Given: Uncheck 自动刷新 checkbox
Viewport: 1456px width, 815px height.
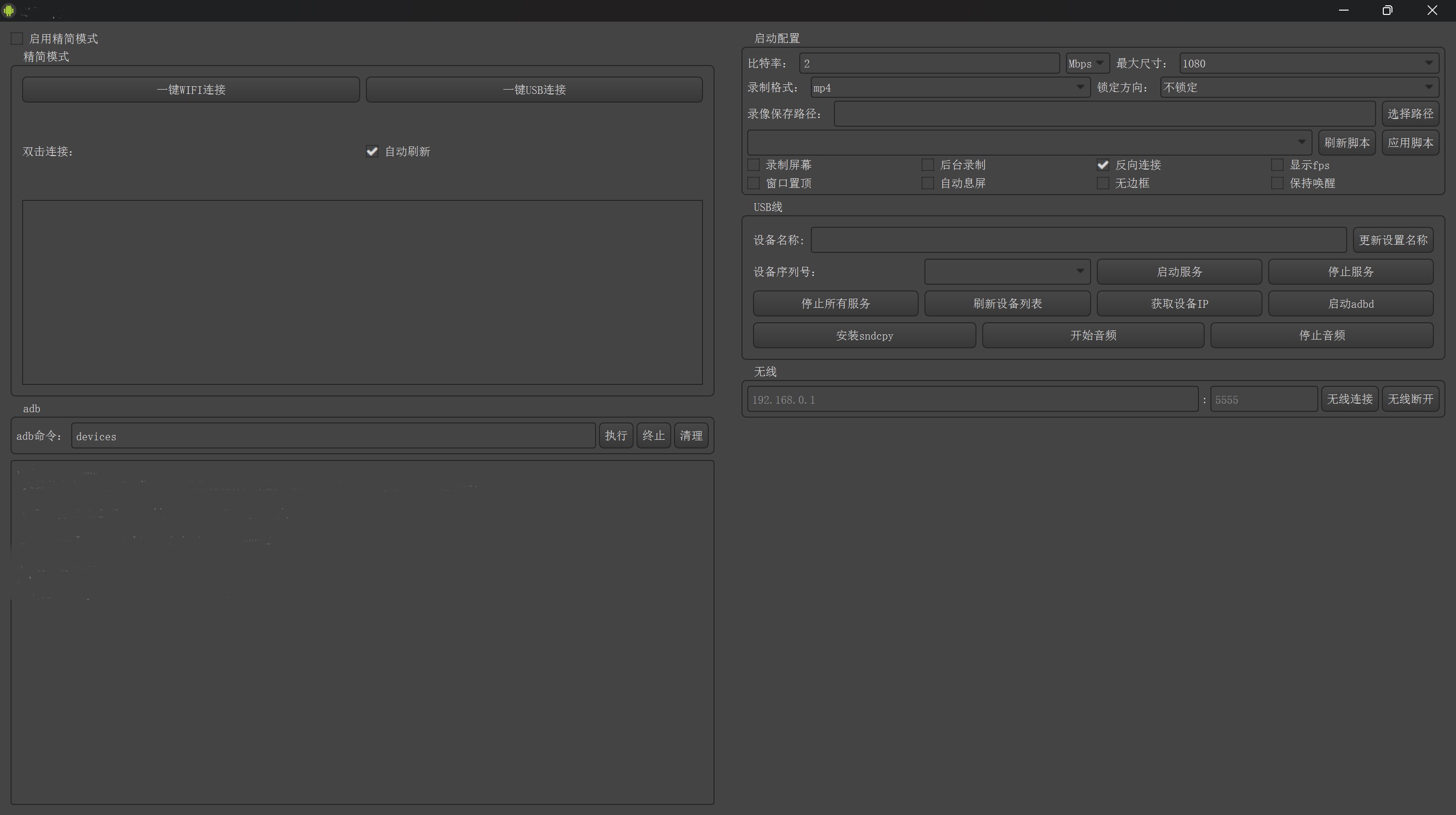Looking at the screenshot, I should point(372,151).
